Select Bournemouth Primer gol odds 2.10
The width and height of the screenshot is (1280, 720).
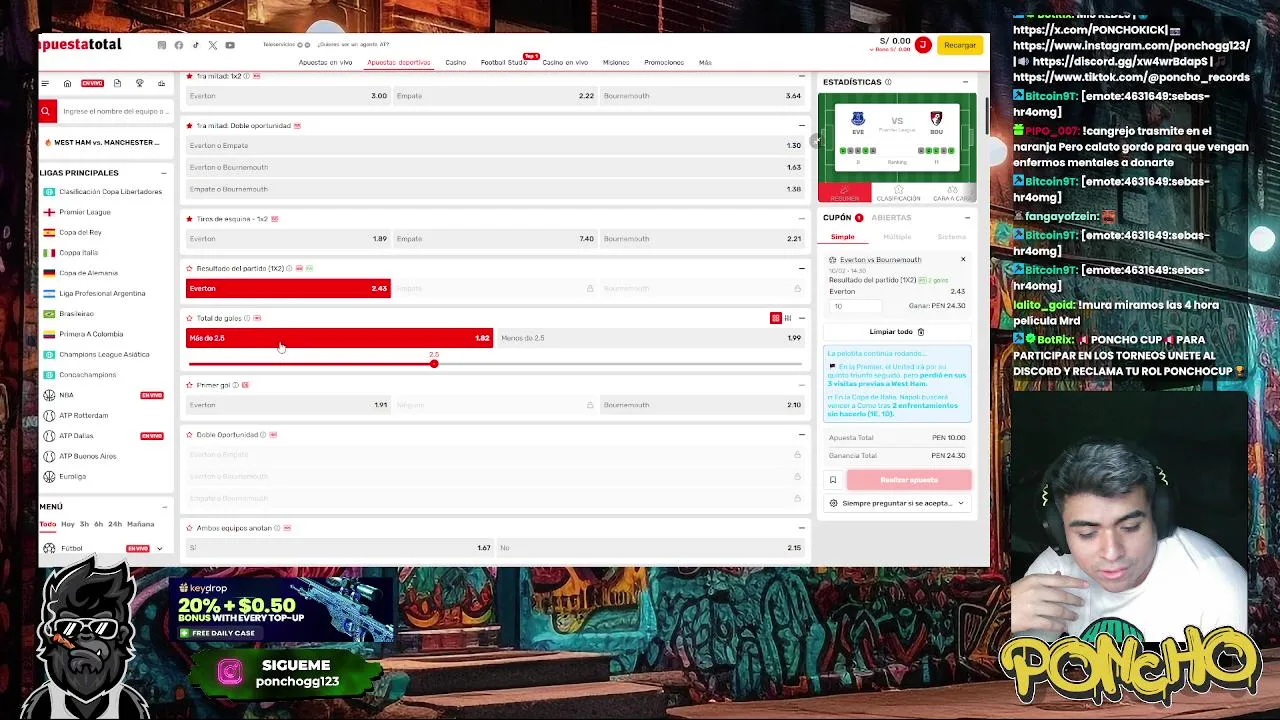tap(701, 405)
